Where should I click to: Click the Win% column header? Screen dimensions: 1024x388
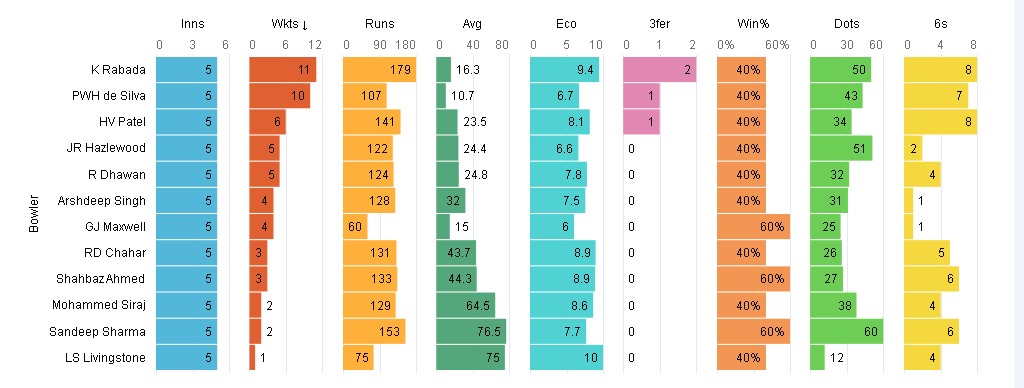click(x=753, y=24)
